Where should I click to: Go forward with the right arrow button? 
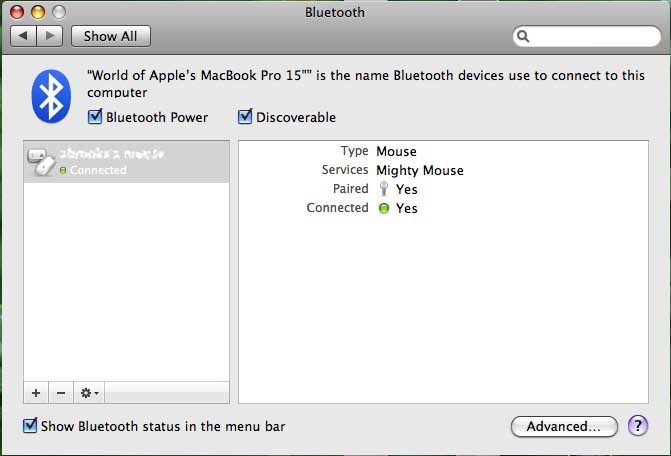pyautogui.click(x=50, y=36)
